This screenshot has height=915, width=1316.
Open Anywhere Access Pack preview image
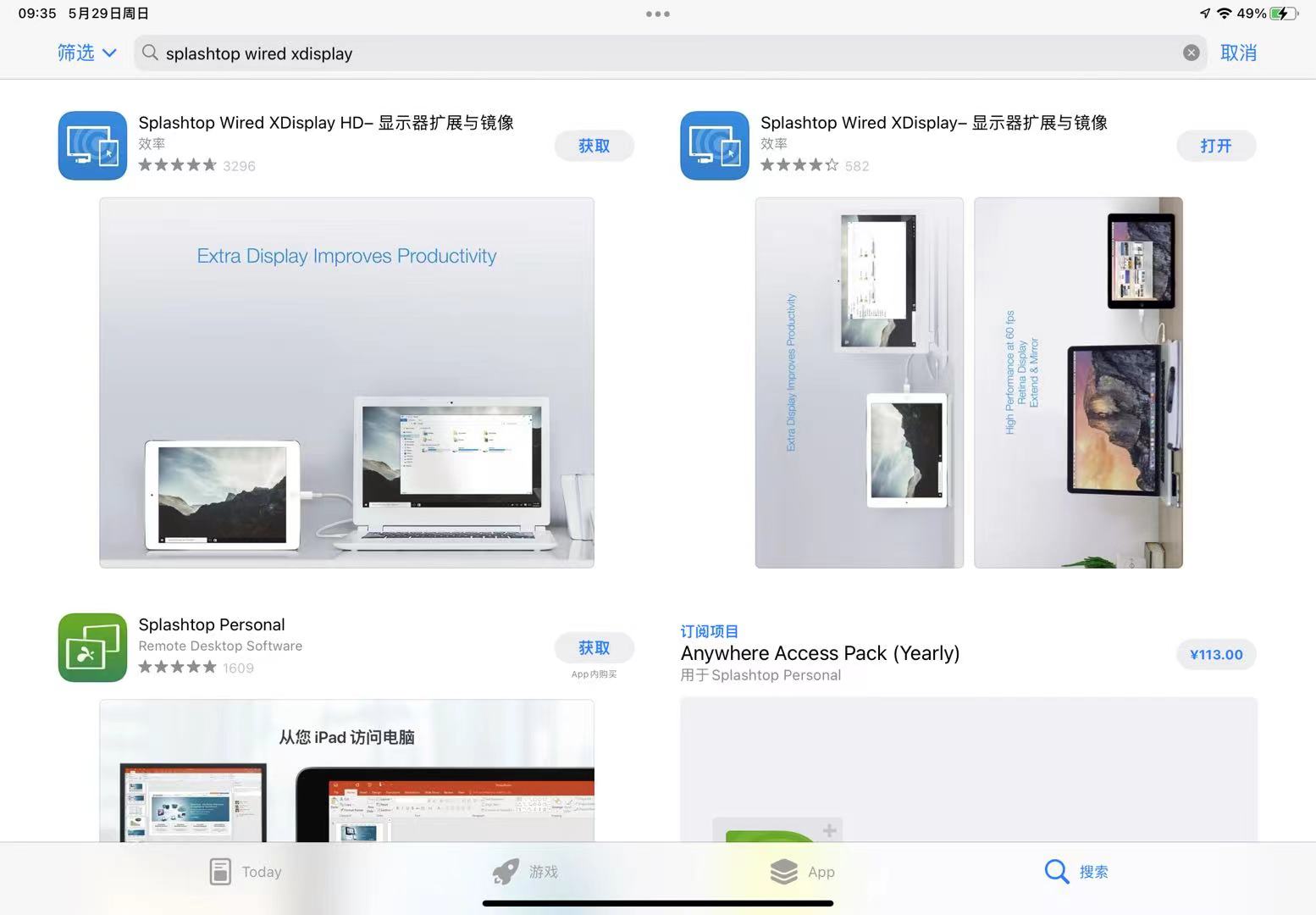tap(969, 769)
